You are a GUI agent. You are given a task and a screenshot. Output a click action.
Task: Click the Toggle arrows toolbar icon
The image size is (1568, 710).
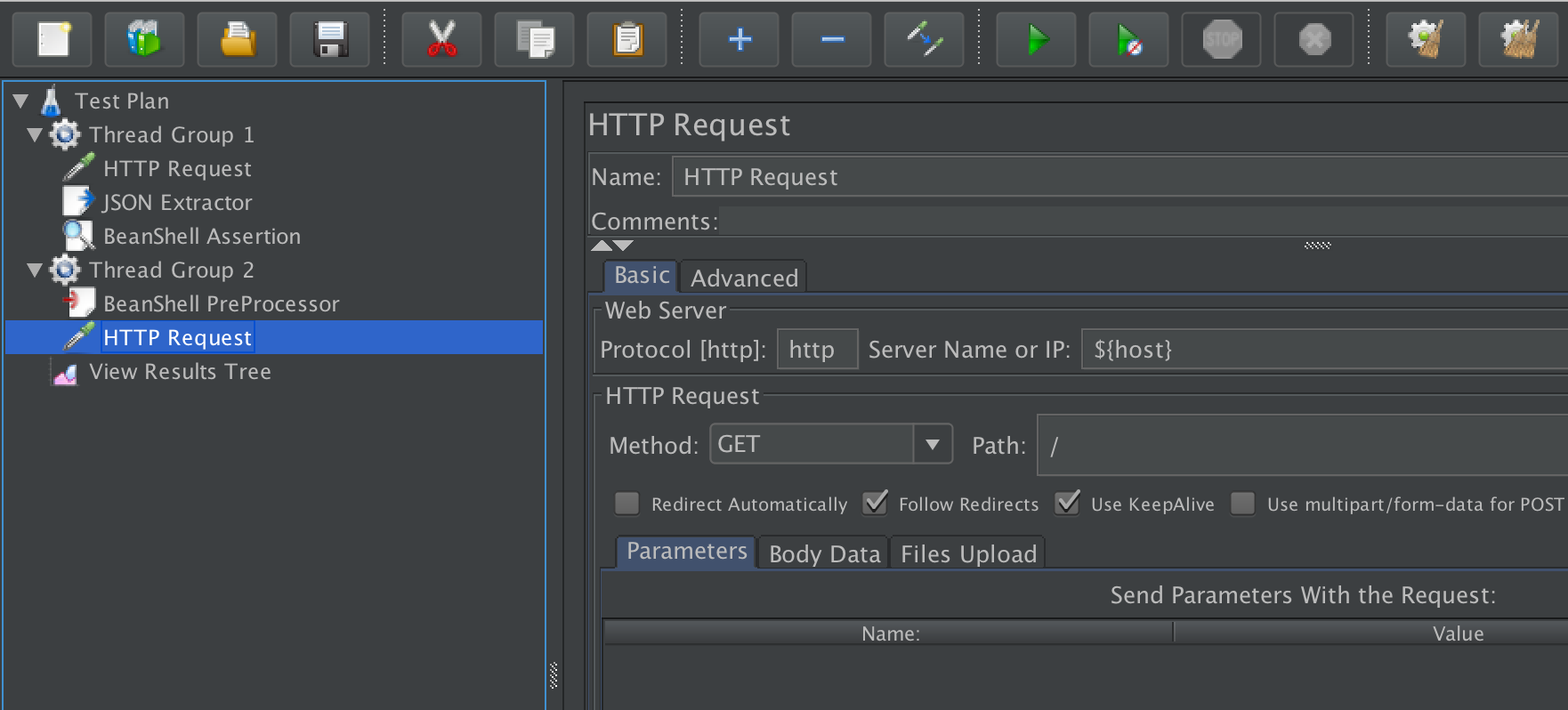tap(924, 39)
